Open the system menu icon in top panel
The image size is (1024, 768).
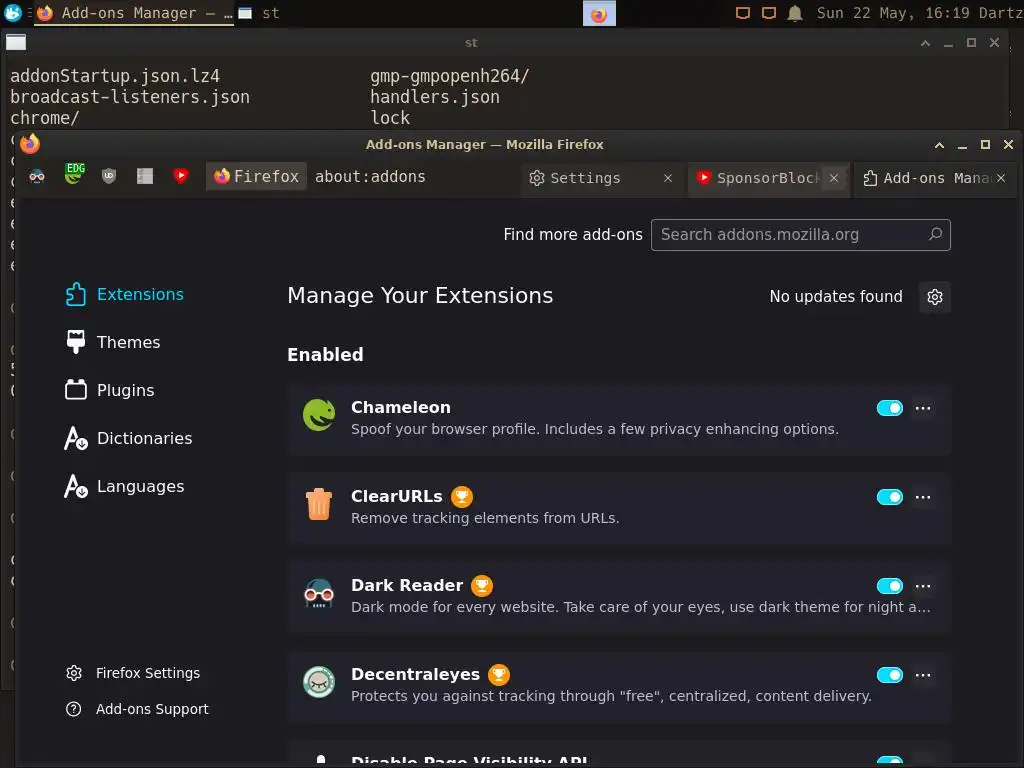click(x=12, y=12)
